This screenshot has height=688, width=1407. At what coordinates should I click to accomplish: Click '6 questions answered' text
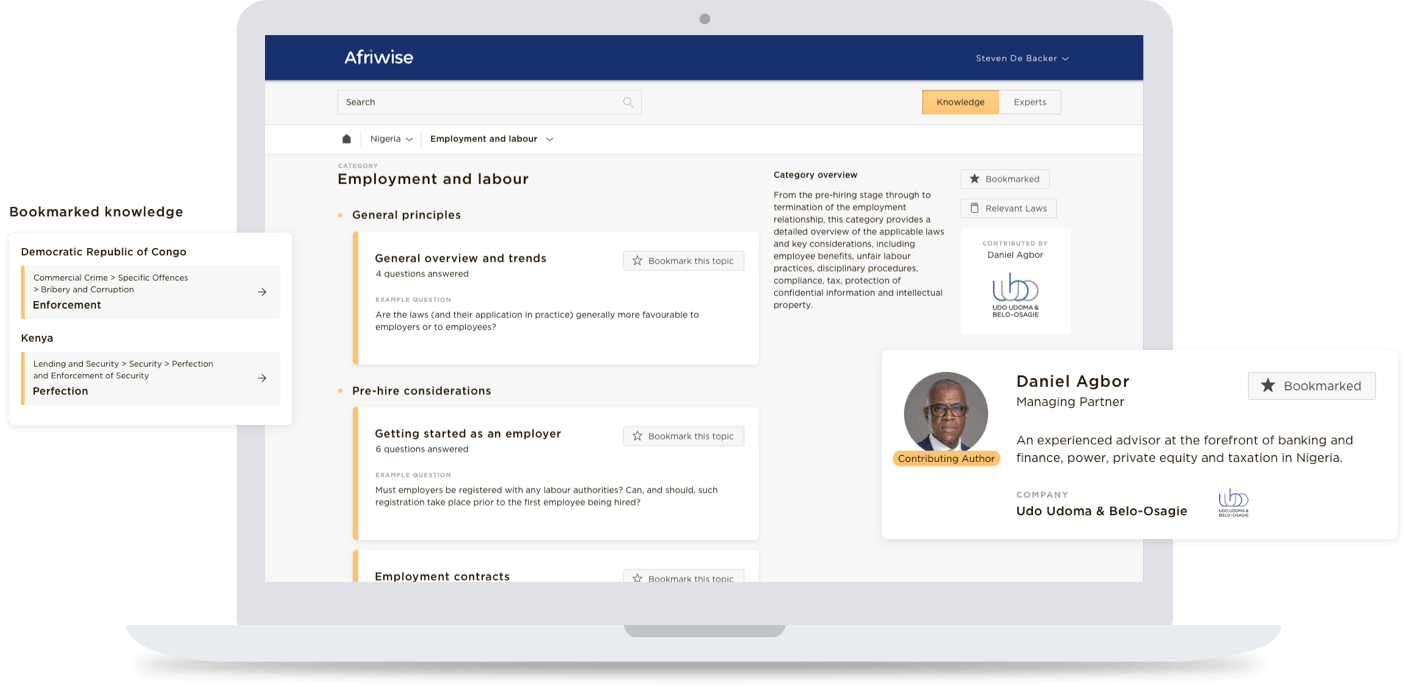[422, 450]
